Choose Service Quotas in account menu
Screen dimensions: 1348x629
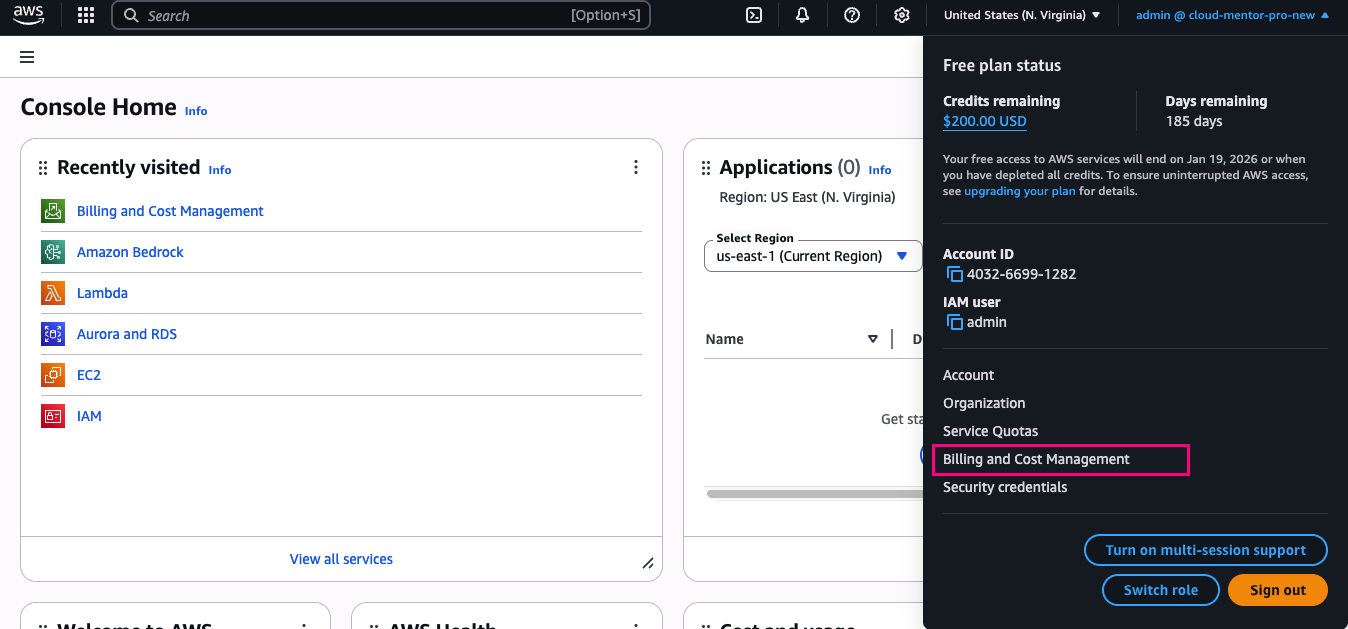coord(990,431)
